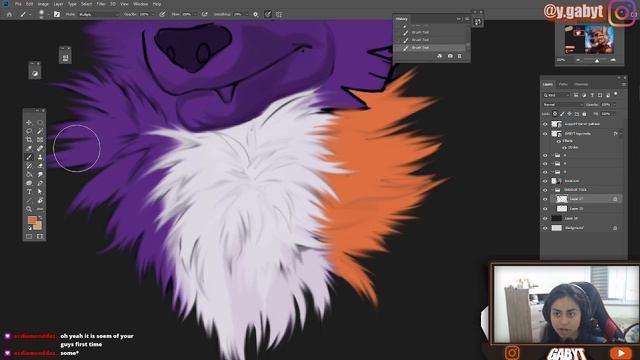640x360 pixels.
Task: Open brush Opacity slider dropdown
Action: 153,14
